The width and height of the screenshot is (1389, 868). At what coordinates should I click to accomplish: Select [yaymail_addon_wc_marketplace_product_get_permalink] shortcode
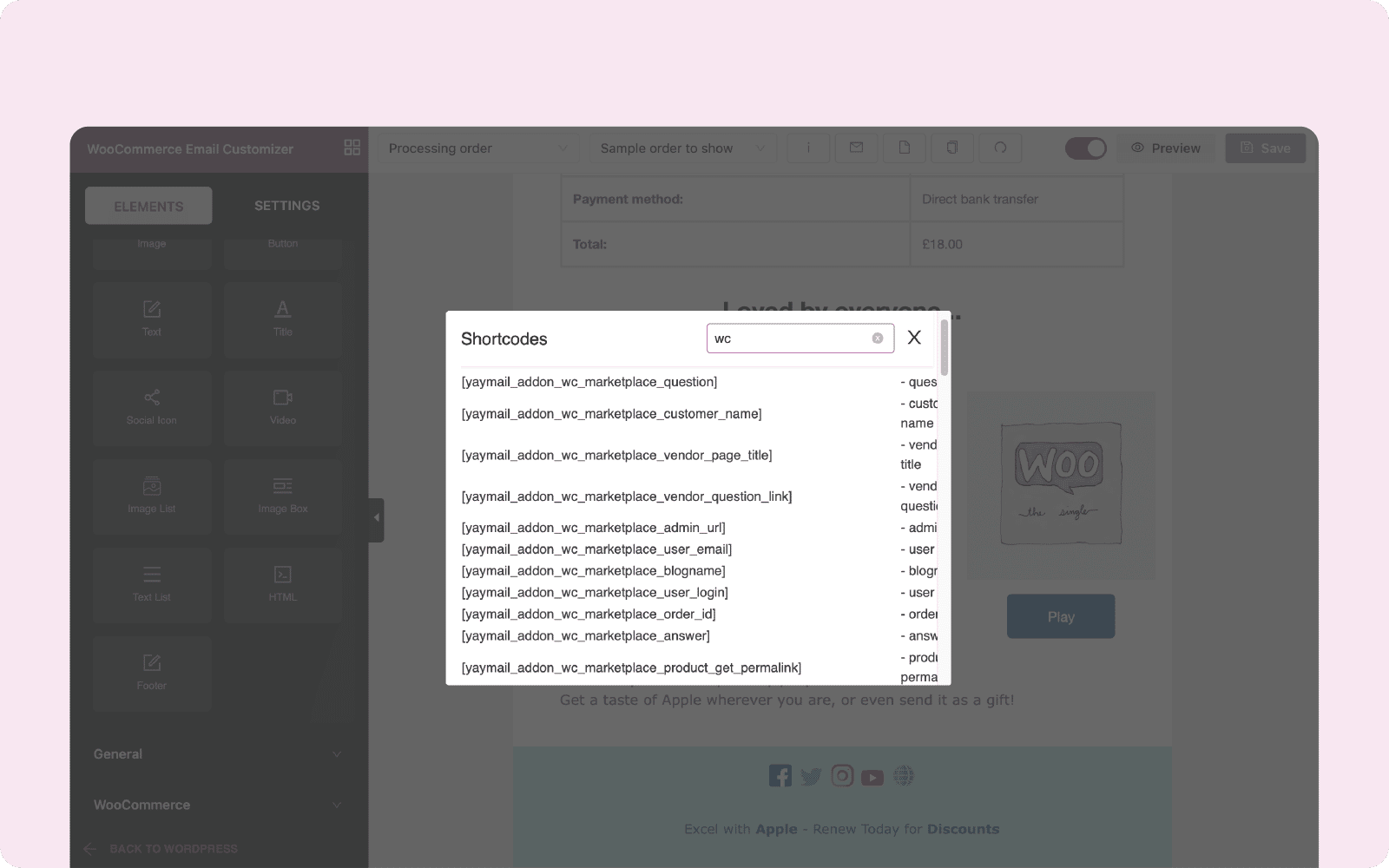[x=632, y=668]
